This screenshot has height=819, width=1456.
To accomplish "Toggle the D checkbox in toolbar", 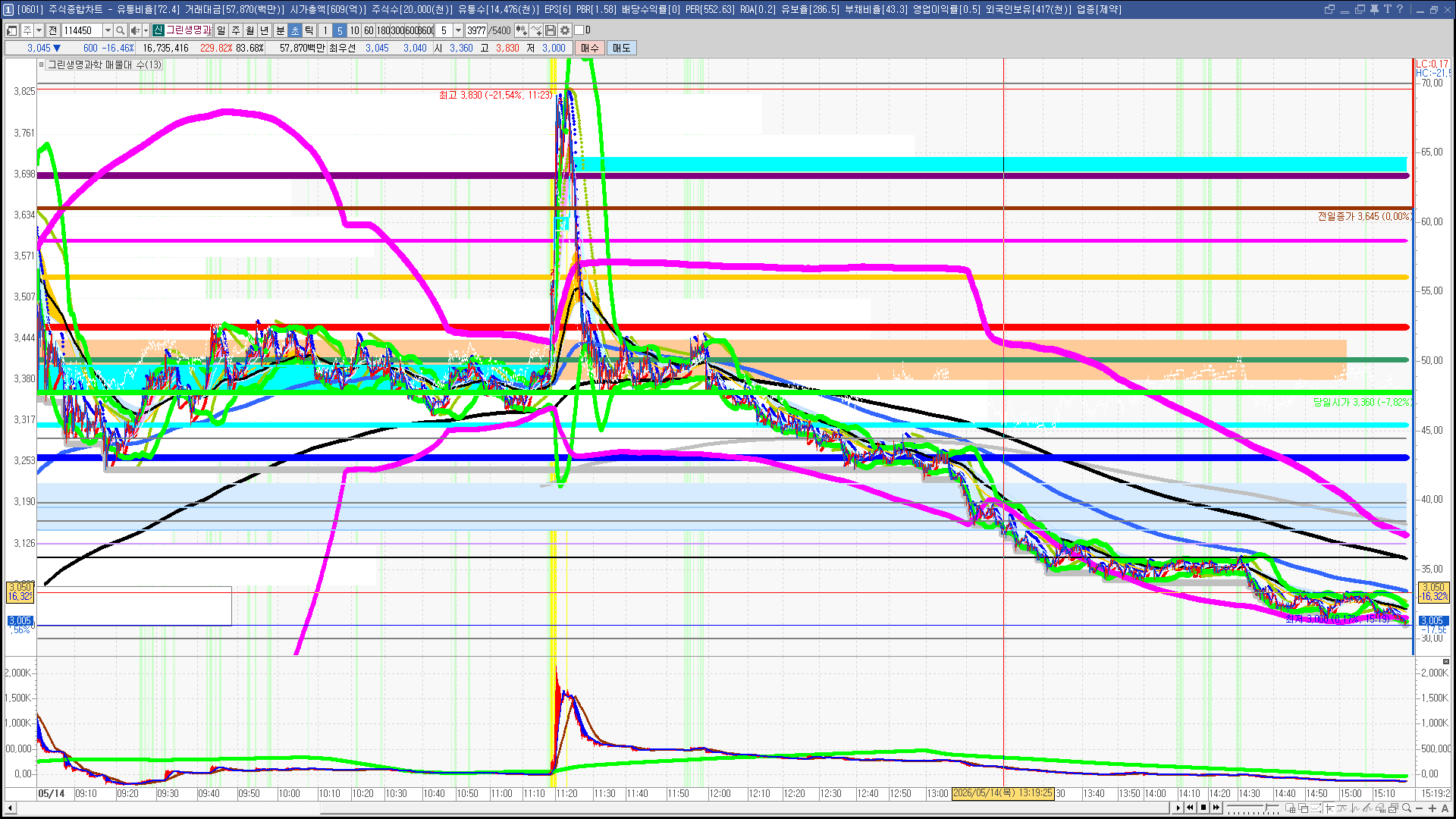I will (x=579, y=30).
